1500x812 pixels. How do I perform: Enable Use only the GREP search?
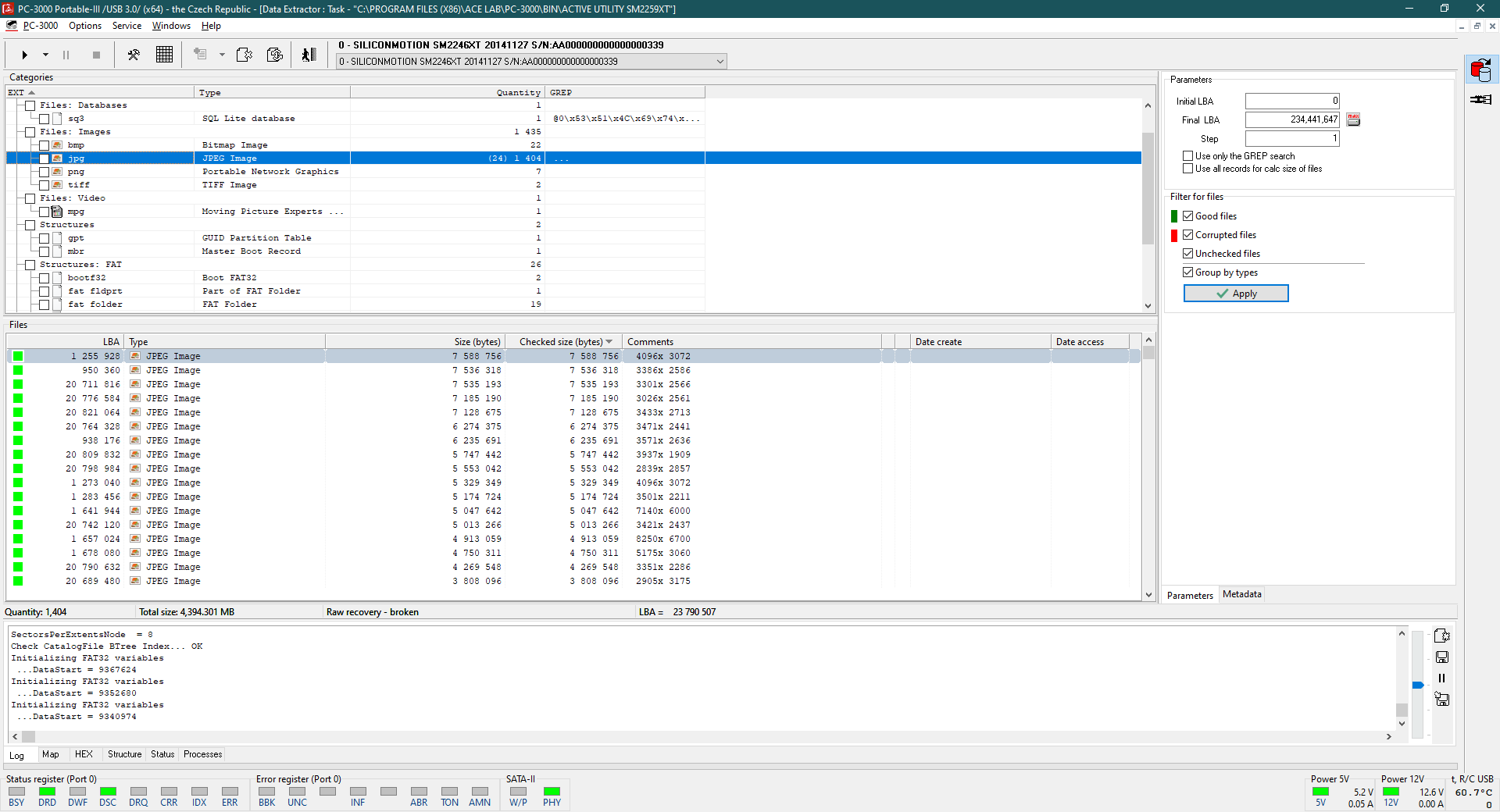pyautogui.click(x=1188, y=156)
